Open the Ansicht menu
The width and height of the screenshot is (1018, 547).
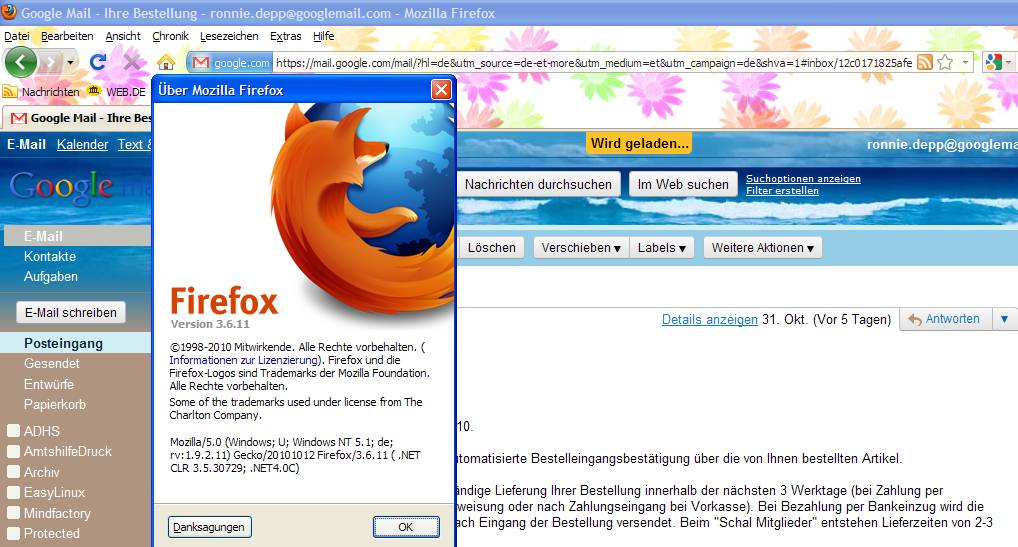coord(123,36)
